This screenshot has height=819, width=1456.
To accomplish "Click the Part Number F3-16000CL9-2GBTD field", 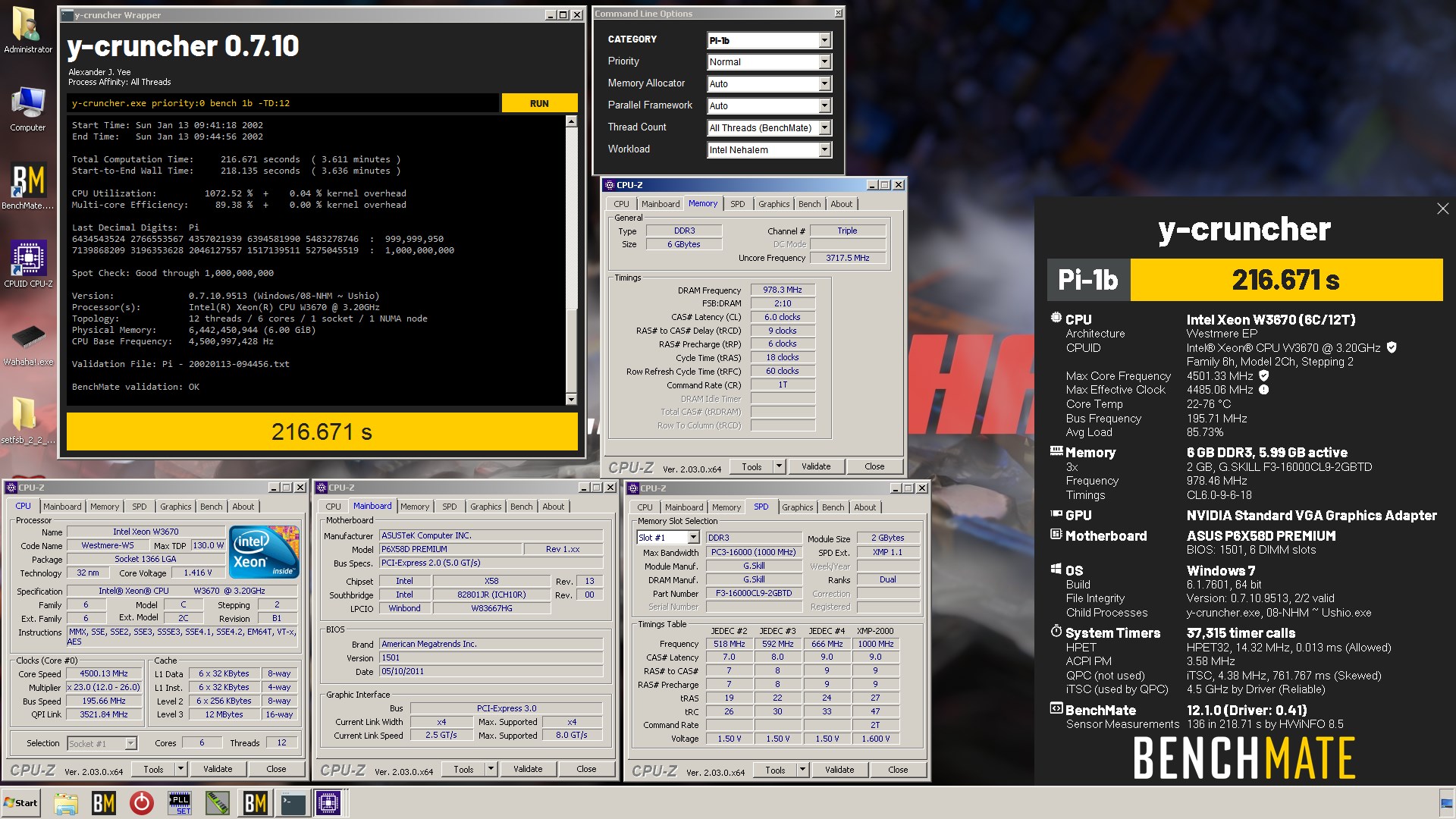I will pos(754,594).
